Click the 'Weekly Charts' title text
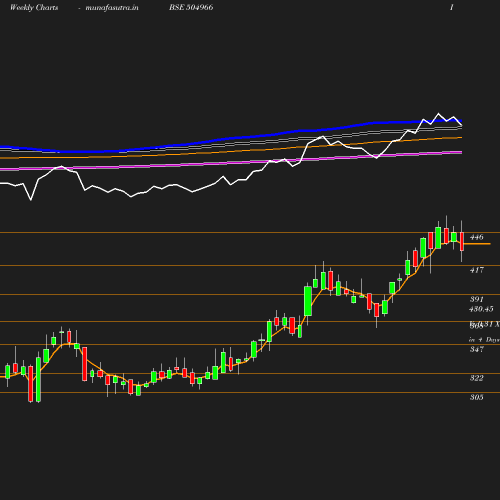This screenshot has width=500, height=500. pyautogui.click(x=34, y=8)
